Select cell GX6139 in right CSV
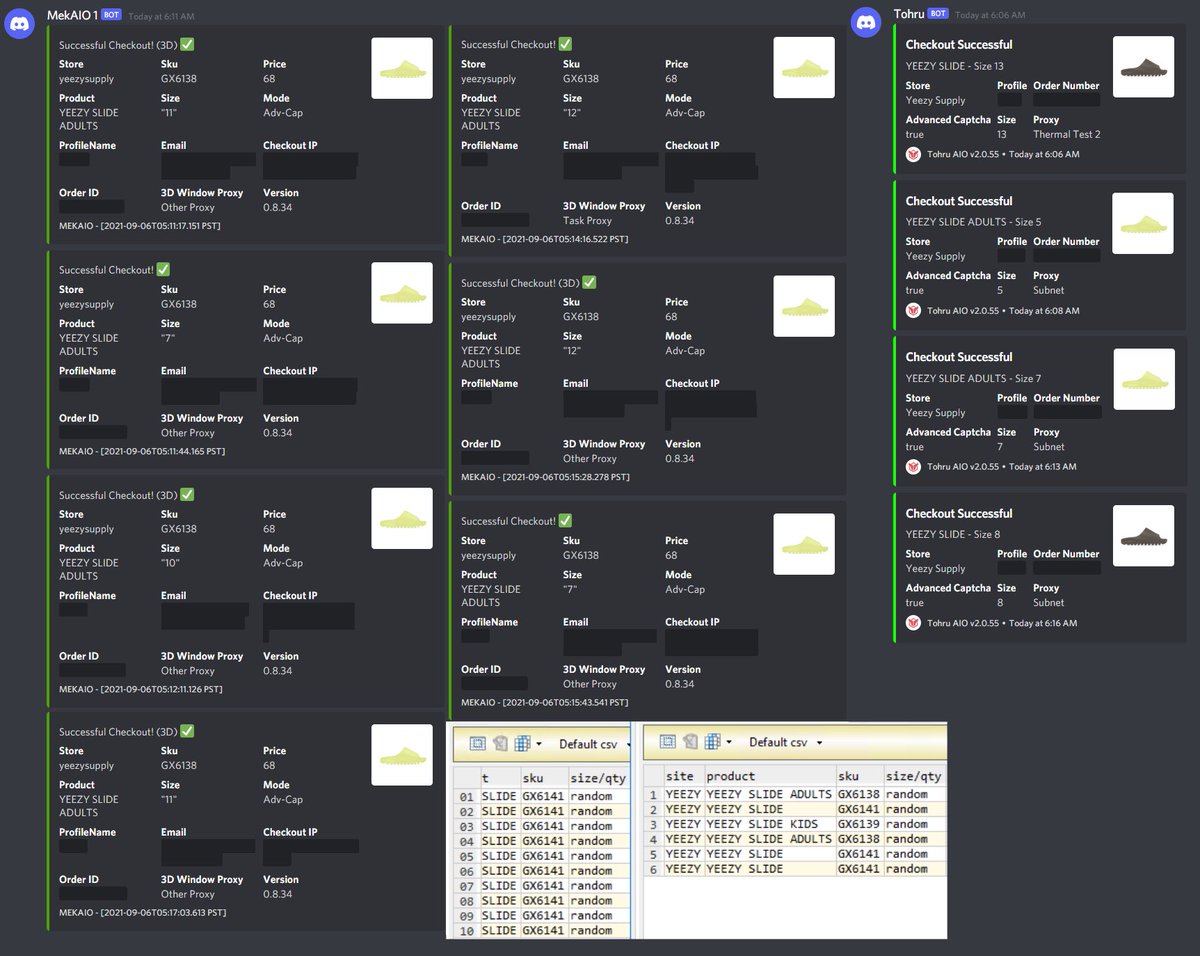 coord(859,824)
